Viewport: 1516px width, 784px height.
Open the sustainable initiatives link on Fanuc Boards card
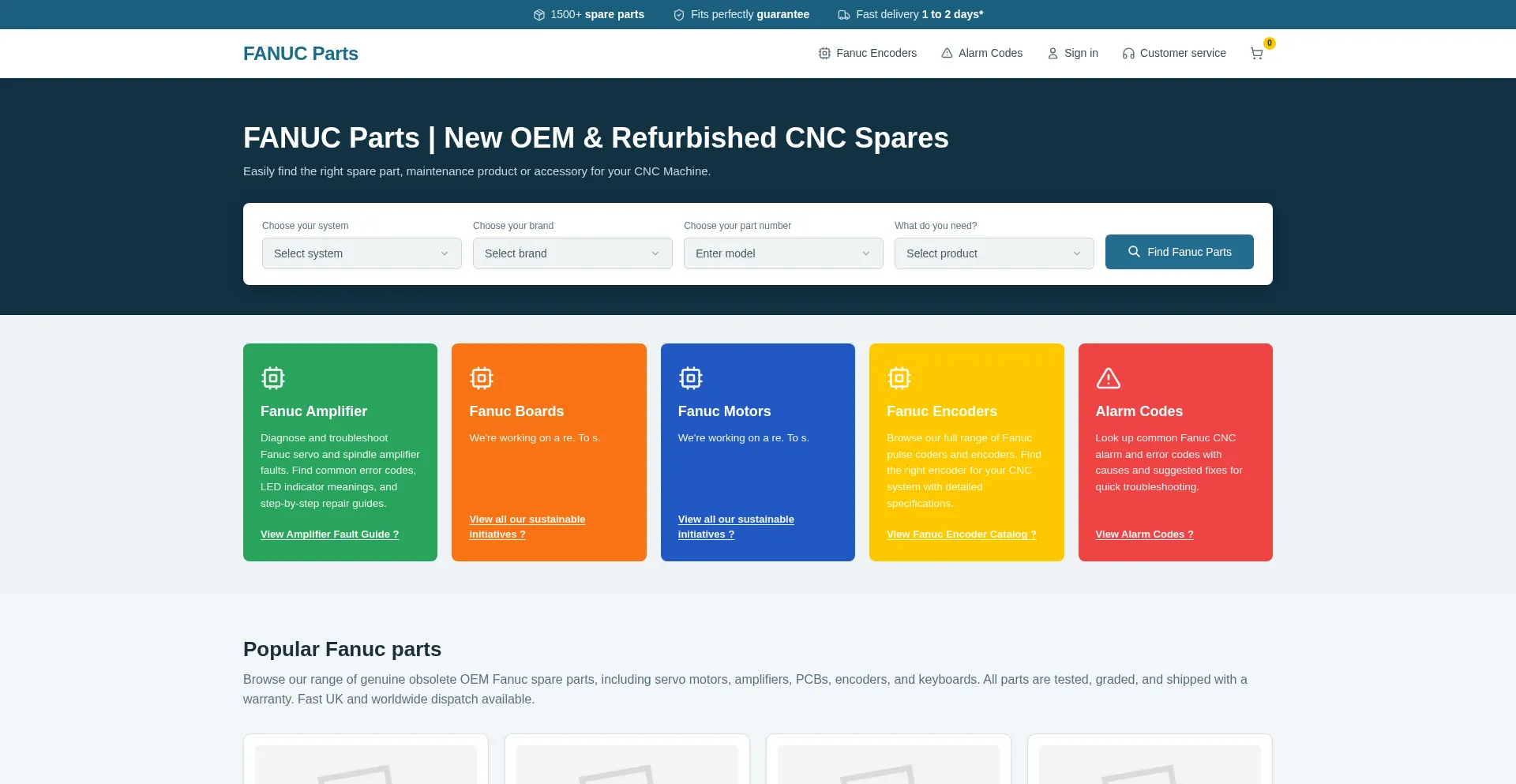click(x=527, y=527)
